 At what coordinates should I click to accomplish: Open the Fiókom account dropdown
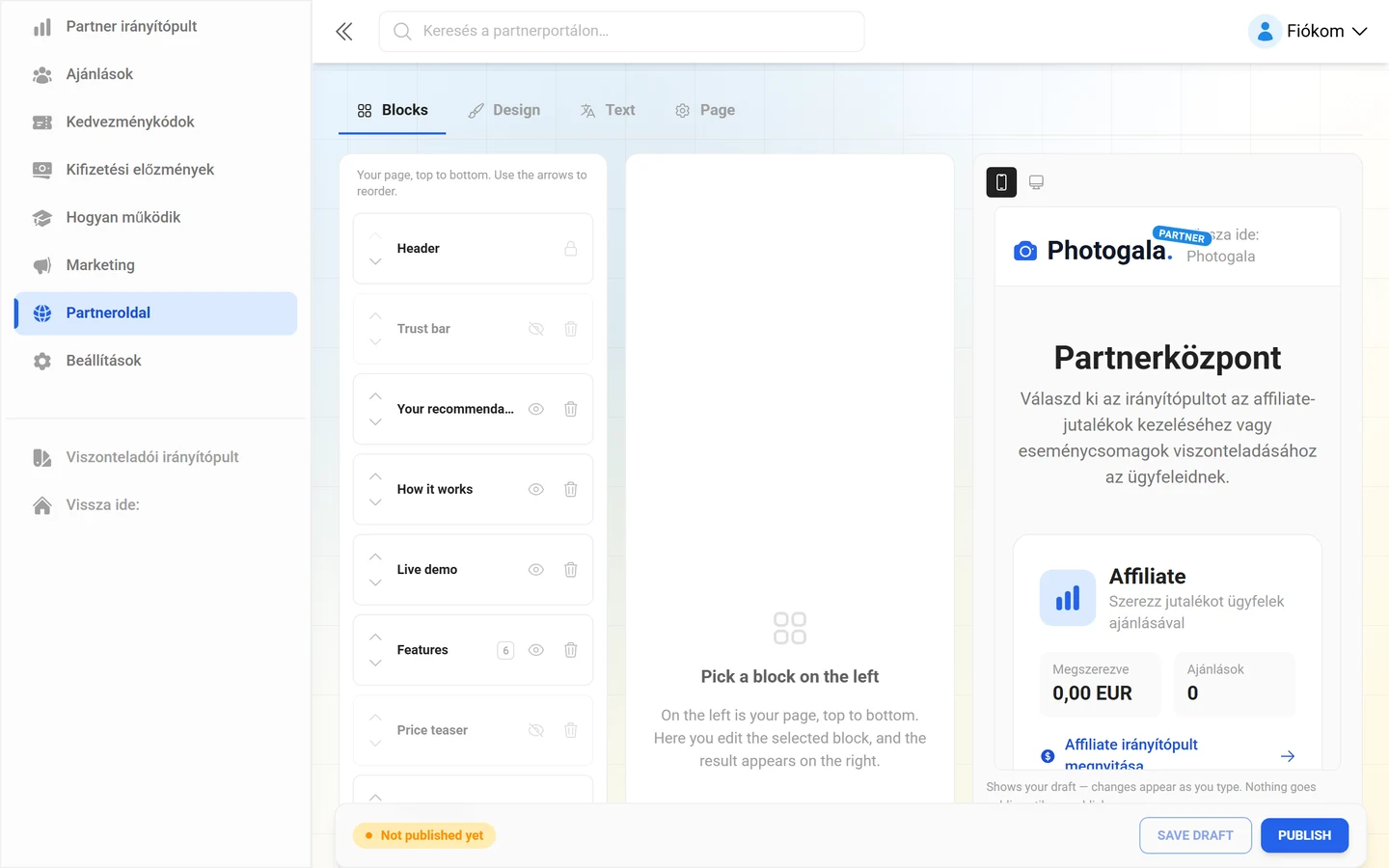1309,32
